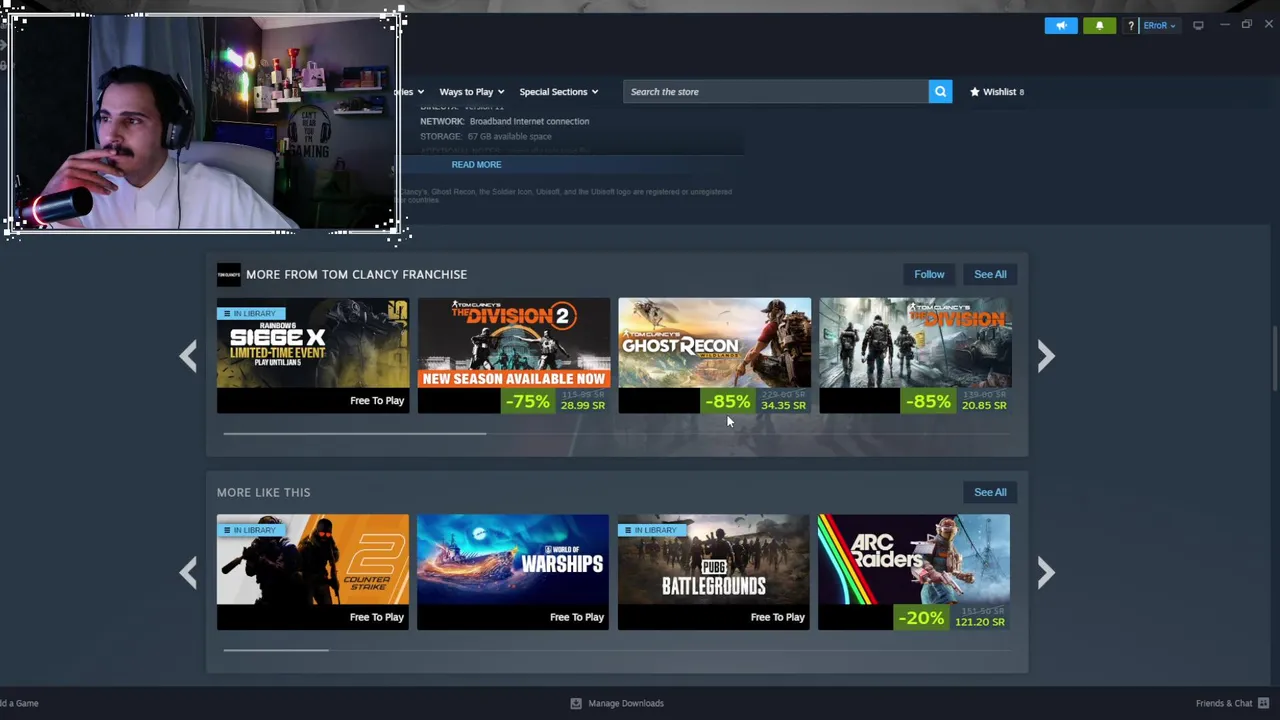Click MORE LIKE THIS heading
1280x720 pixels.
263,492
